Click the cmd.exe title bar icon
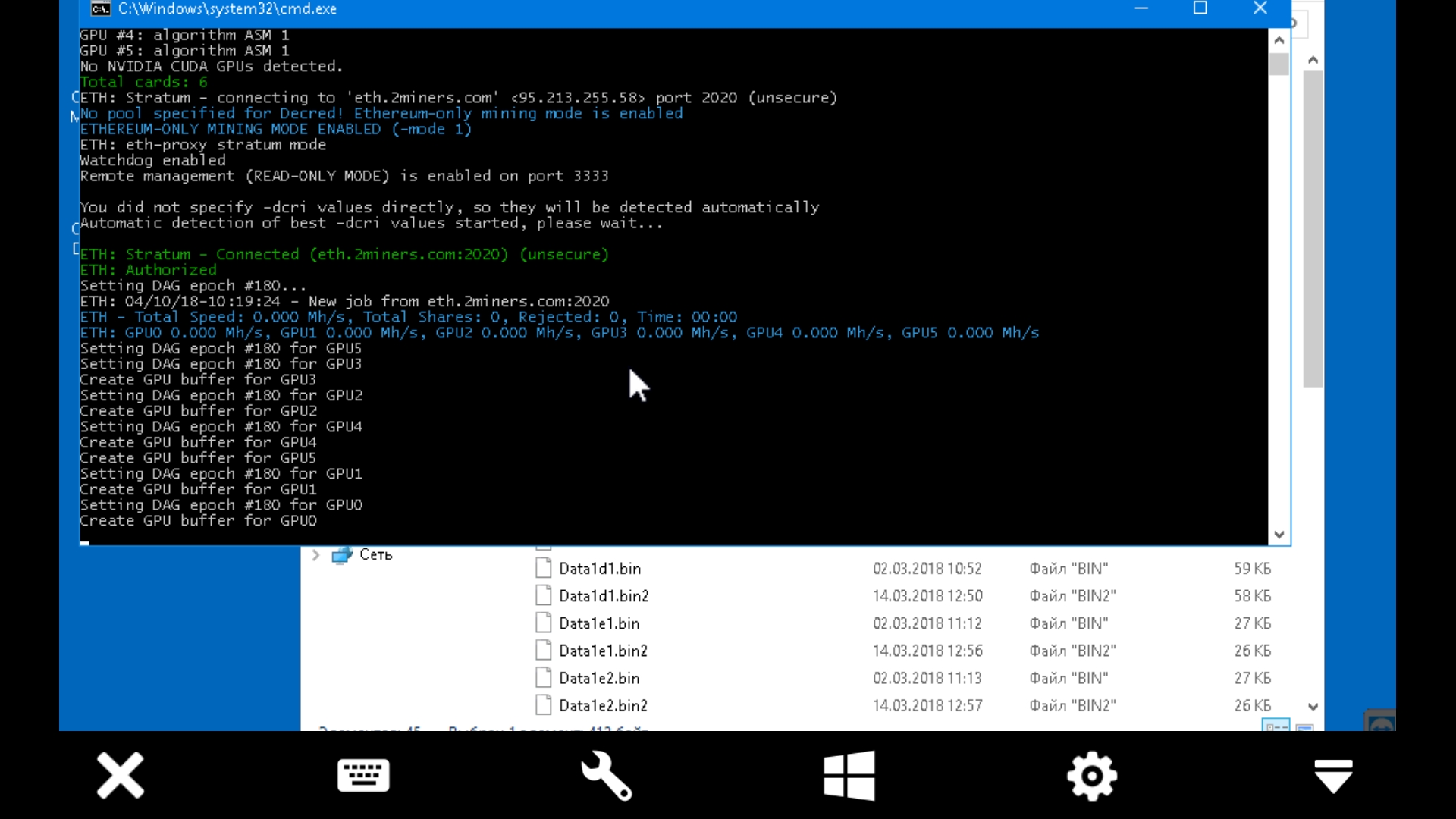1456x819 pixels. point(100,9)
